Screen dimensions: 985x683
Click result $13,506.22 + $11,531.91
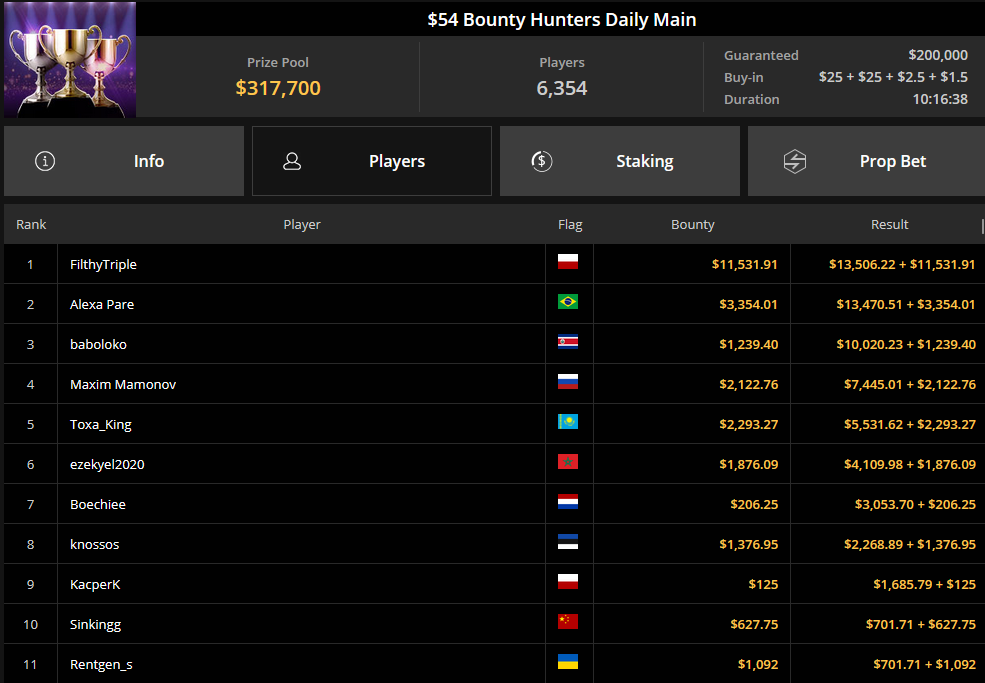coord(902,265)
